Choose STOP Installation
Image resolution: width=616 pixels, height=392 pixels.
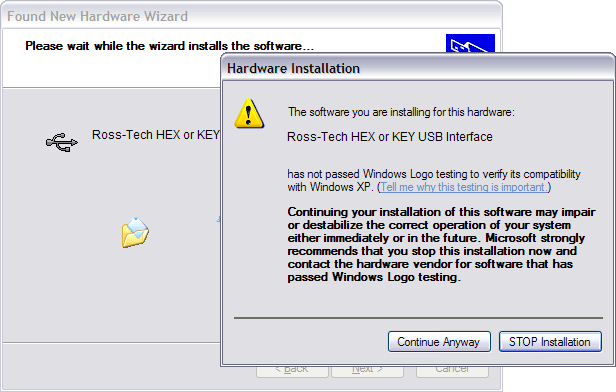coord(550,342)
